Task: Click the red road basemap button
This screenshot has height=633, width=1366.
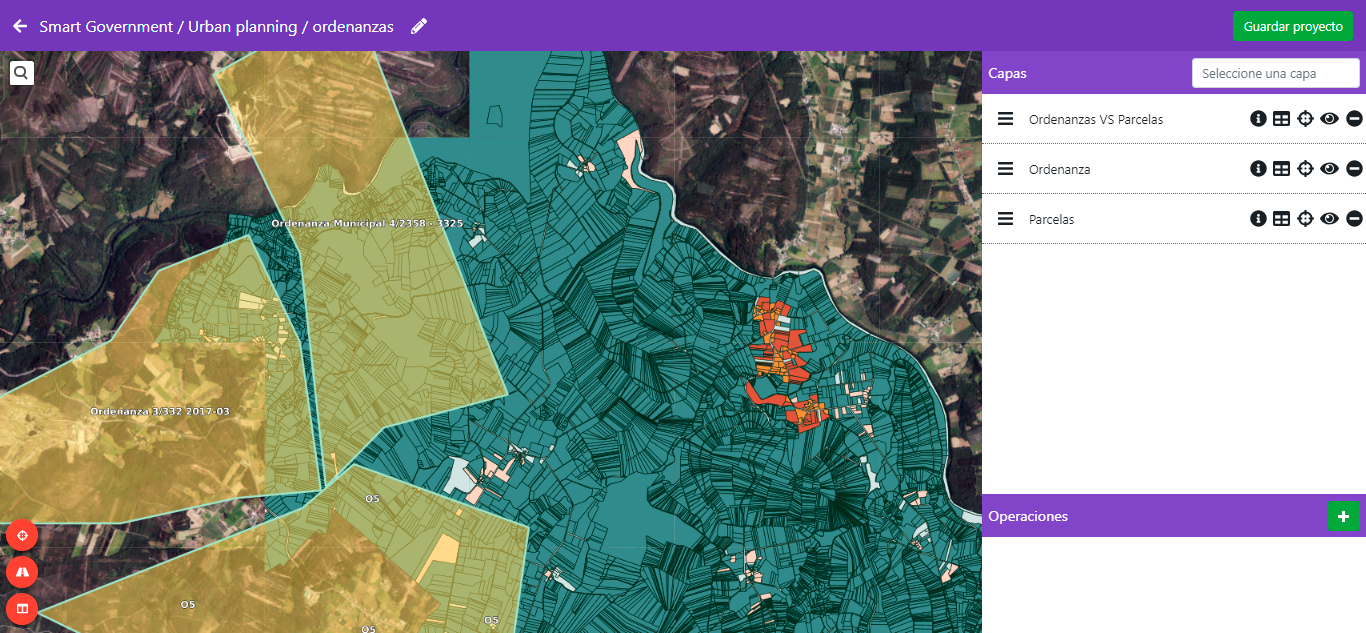Action: [x=22, y=572]
